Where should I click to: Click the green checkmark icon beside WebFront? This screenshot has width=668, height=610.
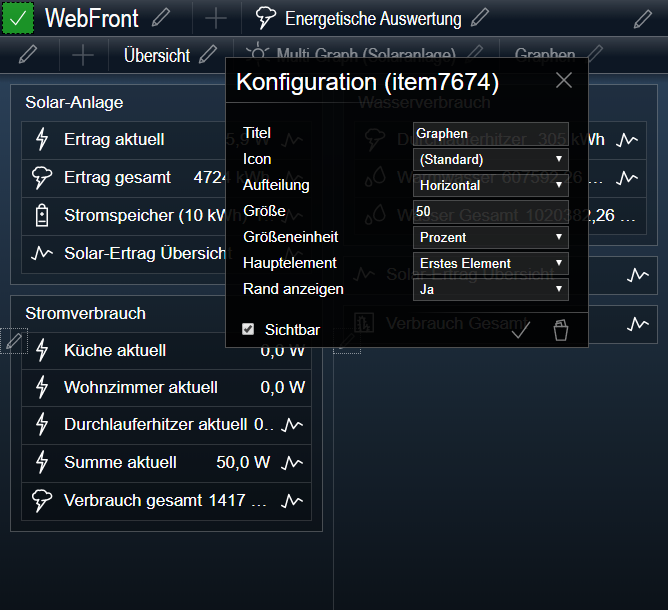click(18, 18)
